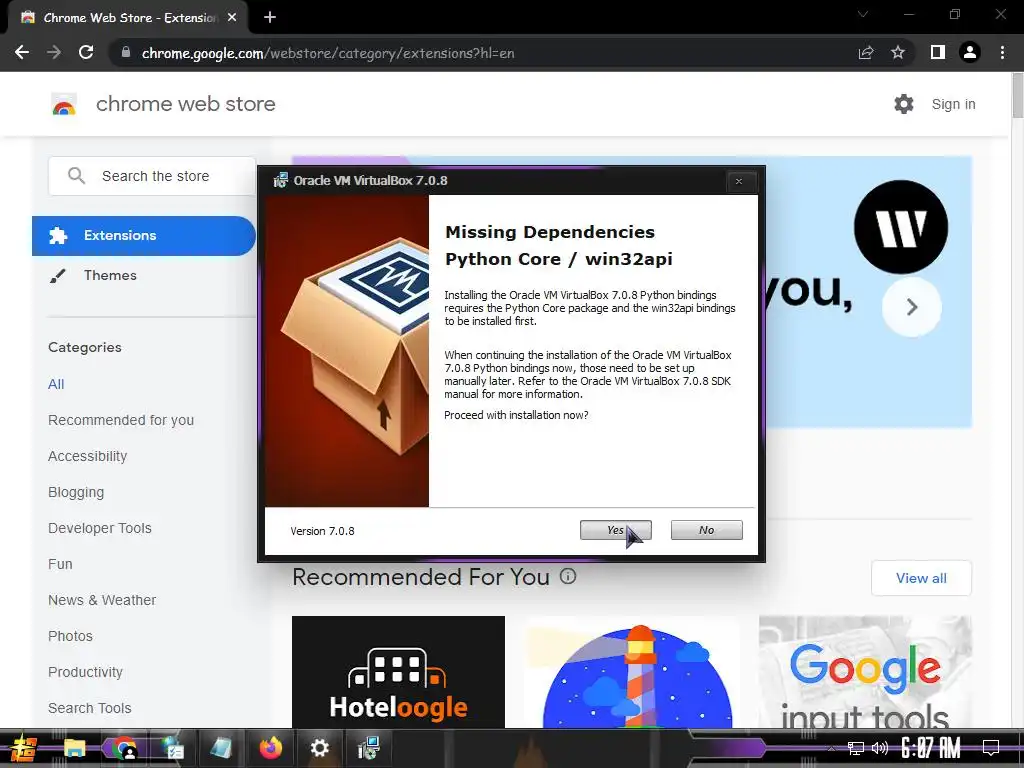
Task: Open Firefox from the taskbar
Action: pyautogui.click(x=270, y=748)
